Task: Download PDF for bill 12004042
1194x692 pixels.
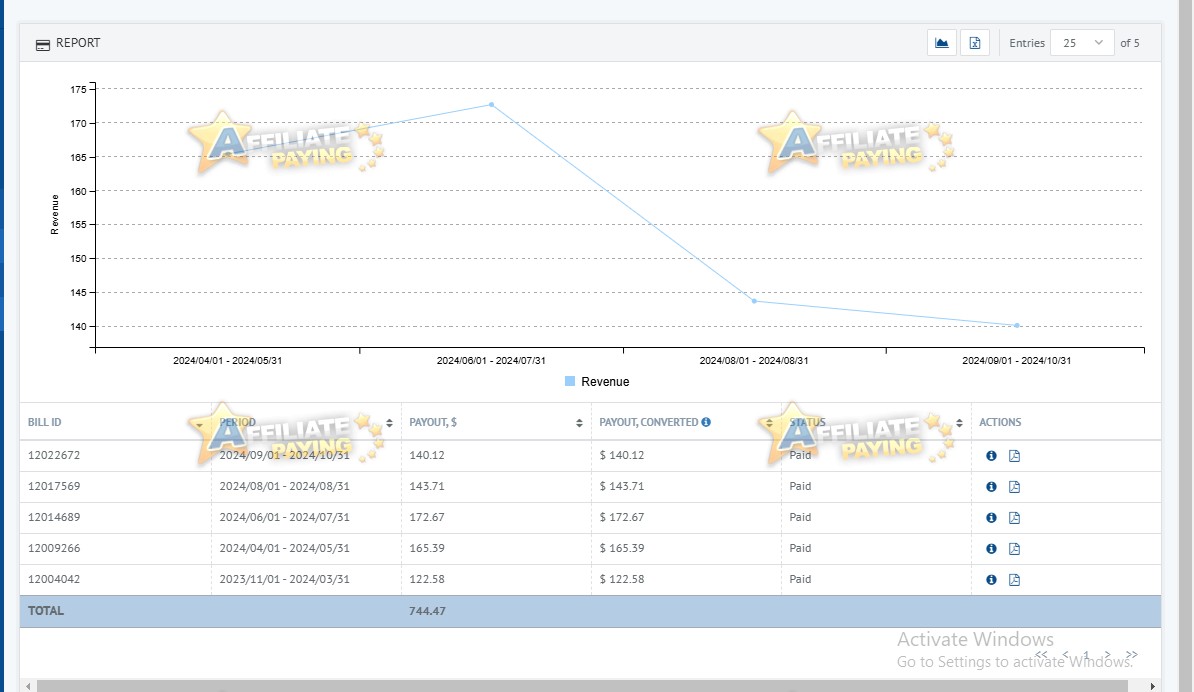Action: pyautogui.click(x=1014, y=580)
